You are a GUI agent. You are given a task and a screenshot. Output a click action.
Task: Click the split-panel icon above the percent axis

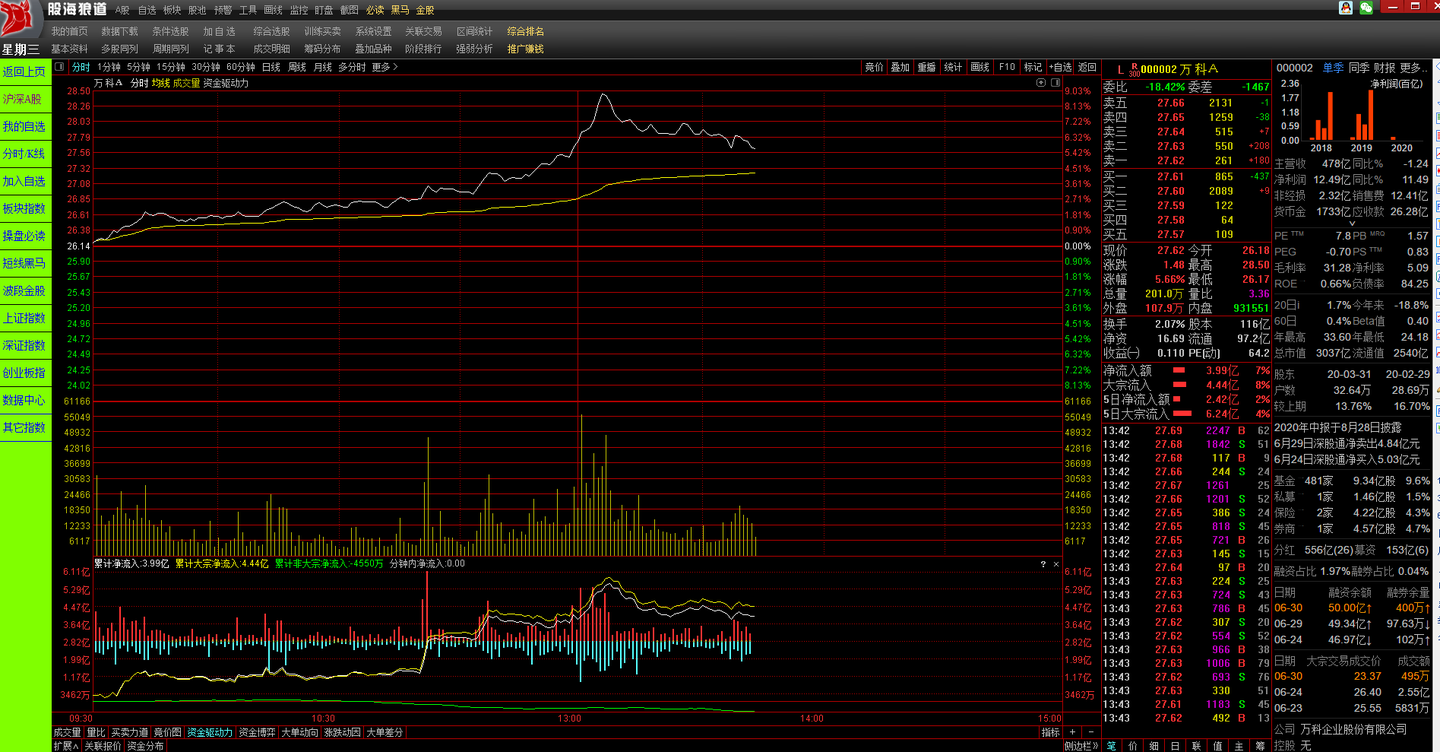1057,84
